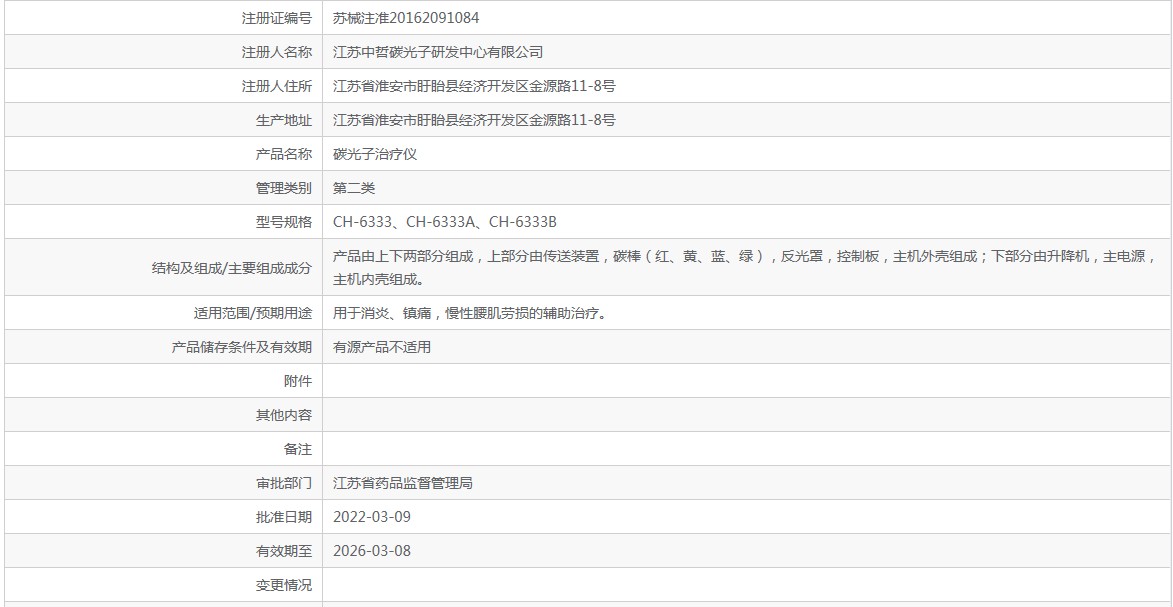Screen dimensions: 1173x607
Task: Select approval date 2022-03-09
Action: point(372,517)
